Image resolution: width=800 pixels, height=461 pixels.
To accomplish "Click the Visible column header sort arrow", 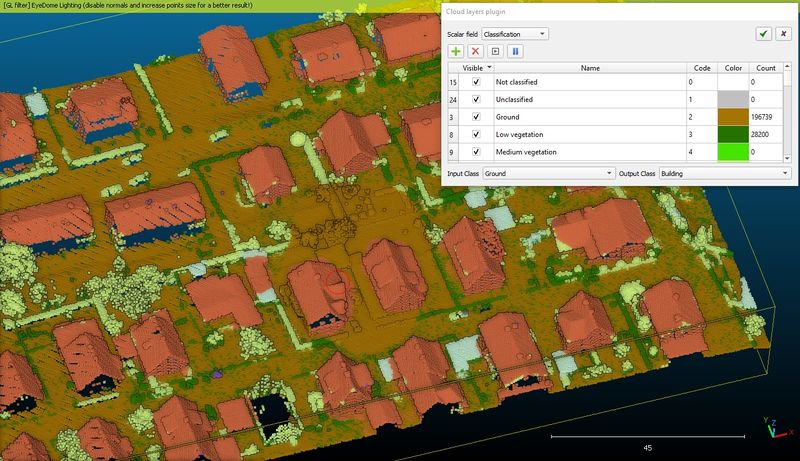I will point(489,67).
